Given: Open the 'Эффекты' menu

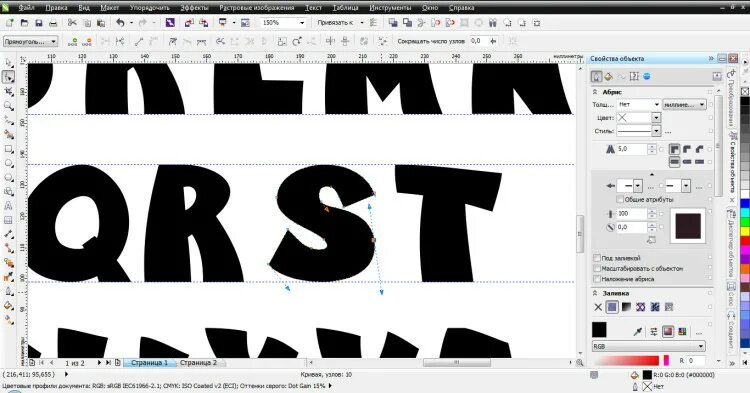Looking at the screenshot, I should [194, 8].
